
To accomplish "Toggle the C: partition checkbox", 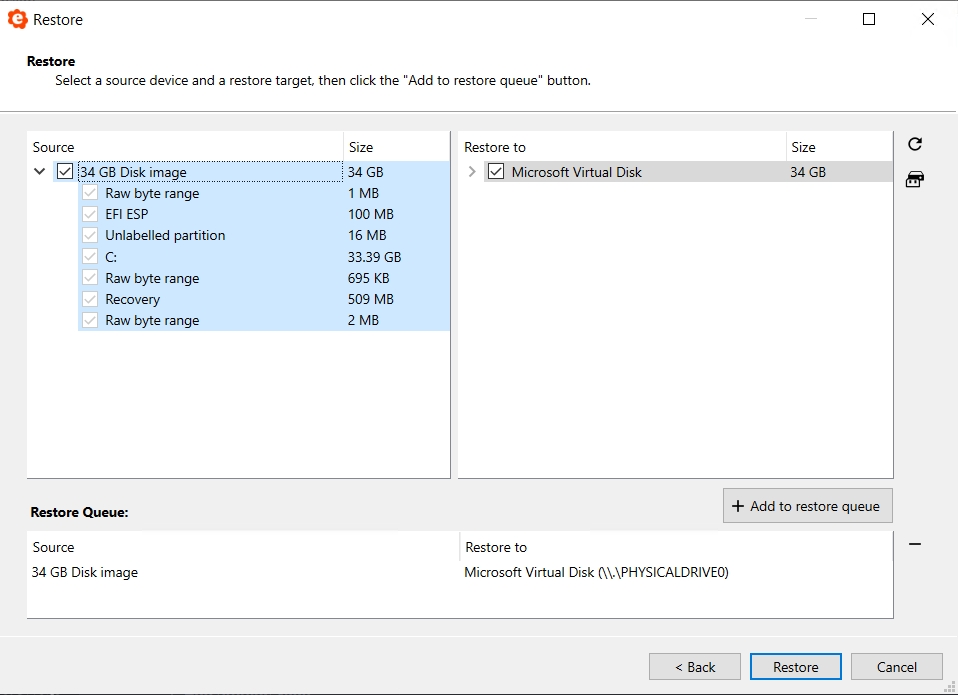I will (x=90, y=257).
